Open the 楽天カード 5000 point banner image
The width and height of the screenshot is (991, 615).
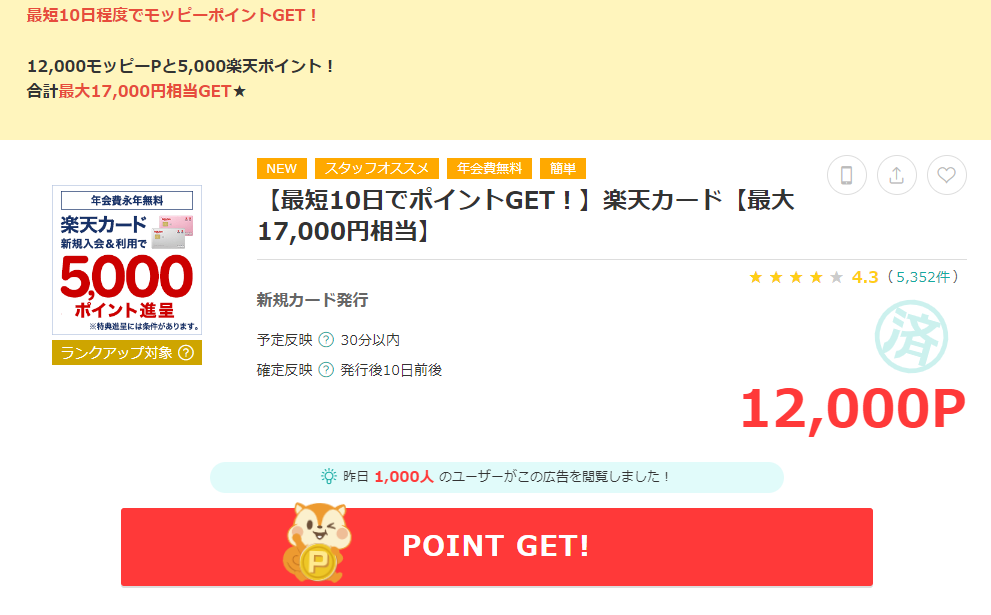127,260
